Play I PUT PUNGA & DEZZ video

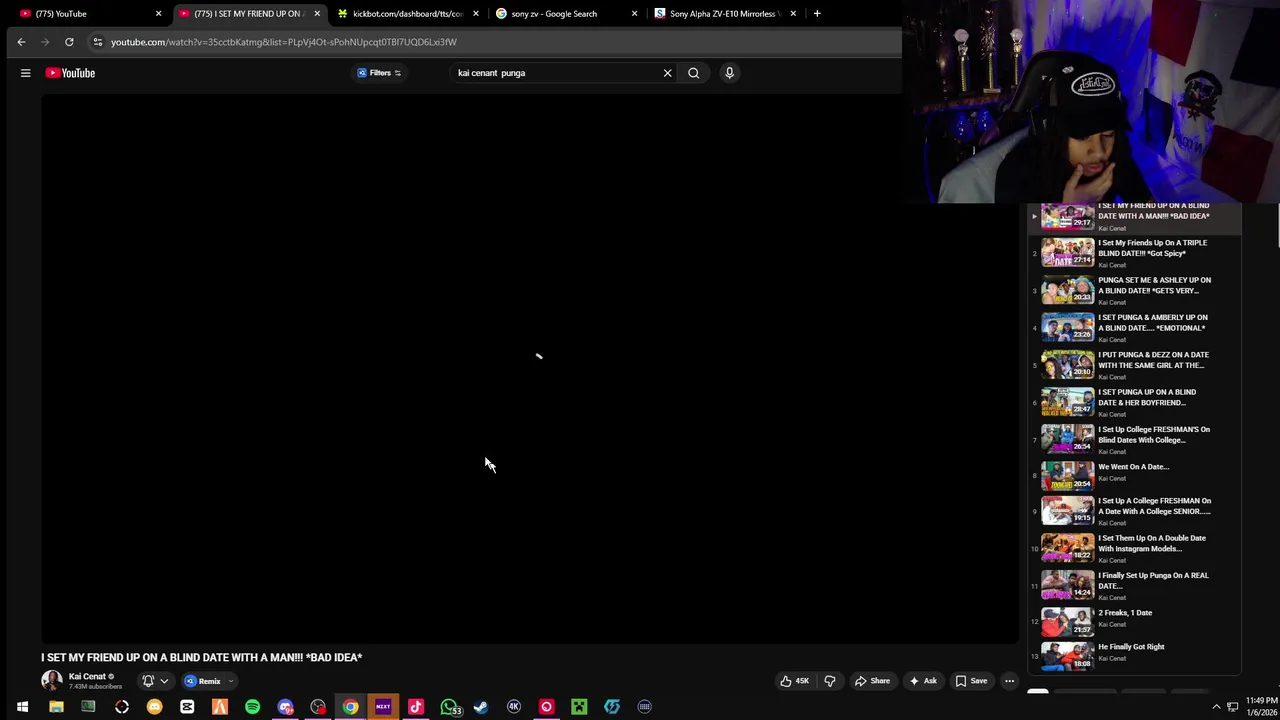pos(1135,365)
